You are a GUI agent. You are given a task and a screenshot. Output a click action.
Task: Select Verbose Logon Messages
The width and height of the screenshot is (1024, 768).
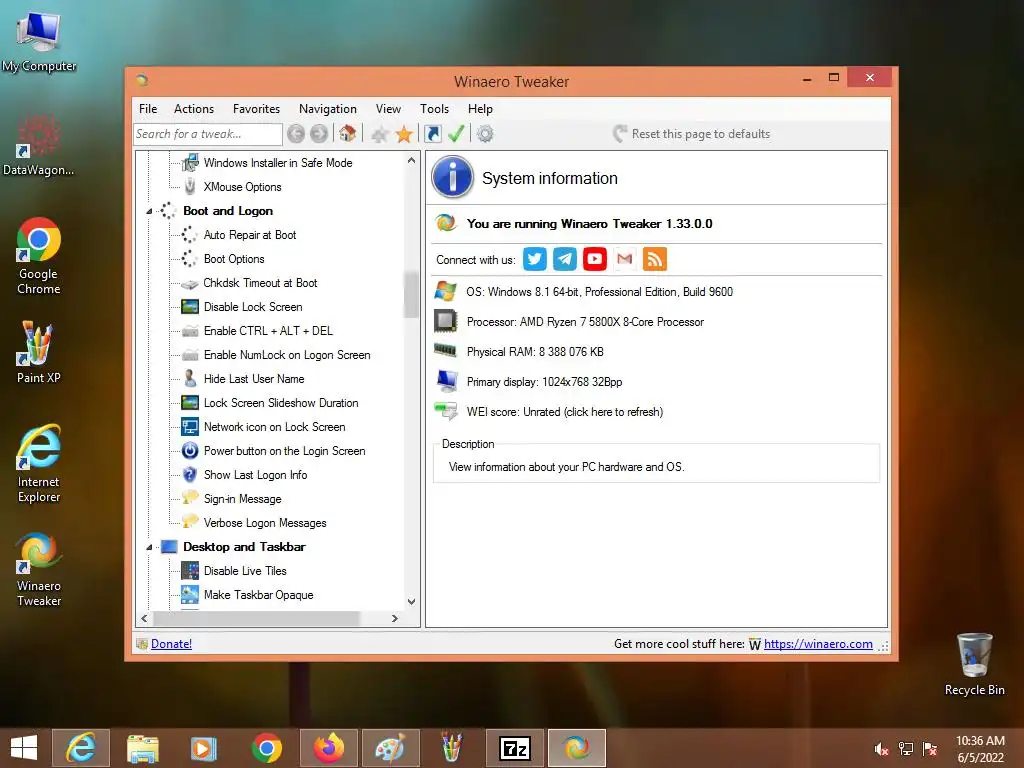(264, 523)
